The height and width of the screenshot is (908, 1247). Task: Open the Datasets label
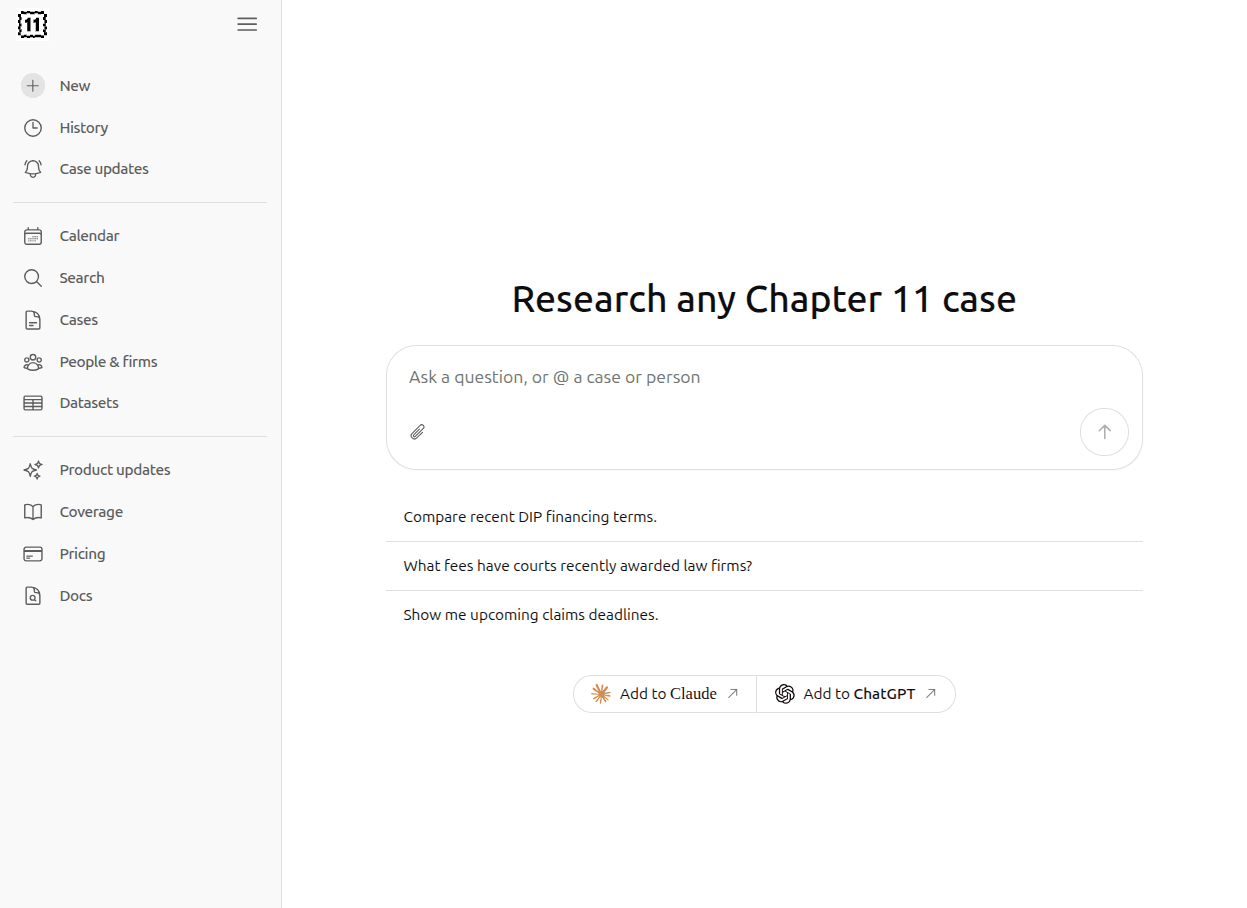(89, 403)
